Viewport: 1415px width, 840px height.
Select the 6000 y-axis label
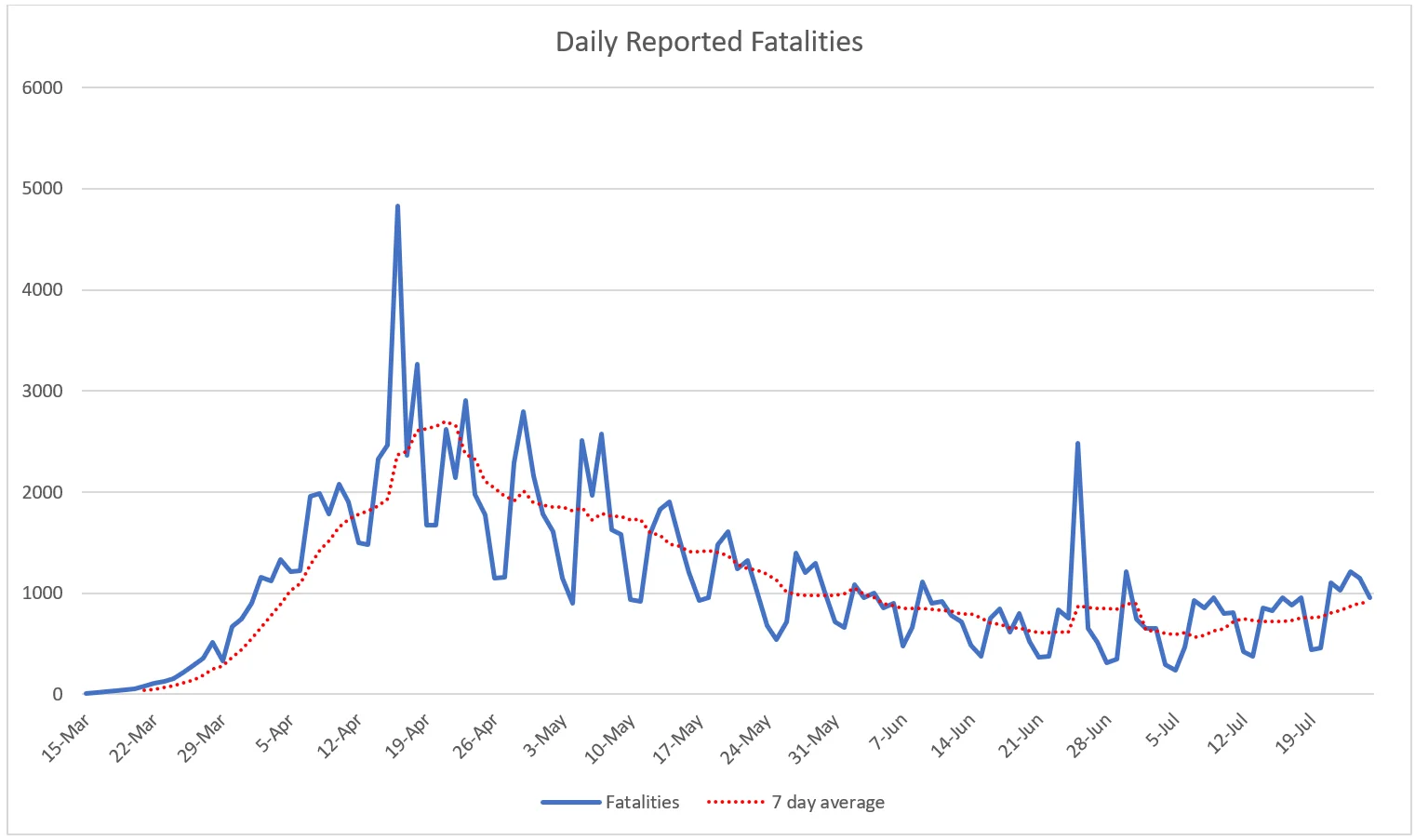43,87
